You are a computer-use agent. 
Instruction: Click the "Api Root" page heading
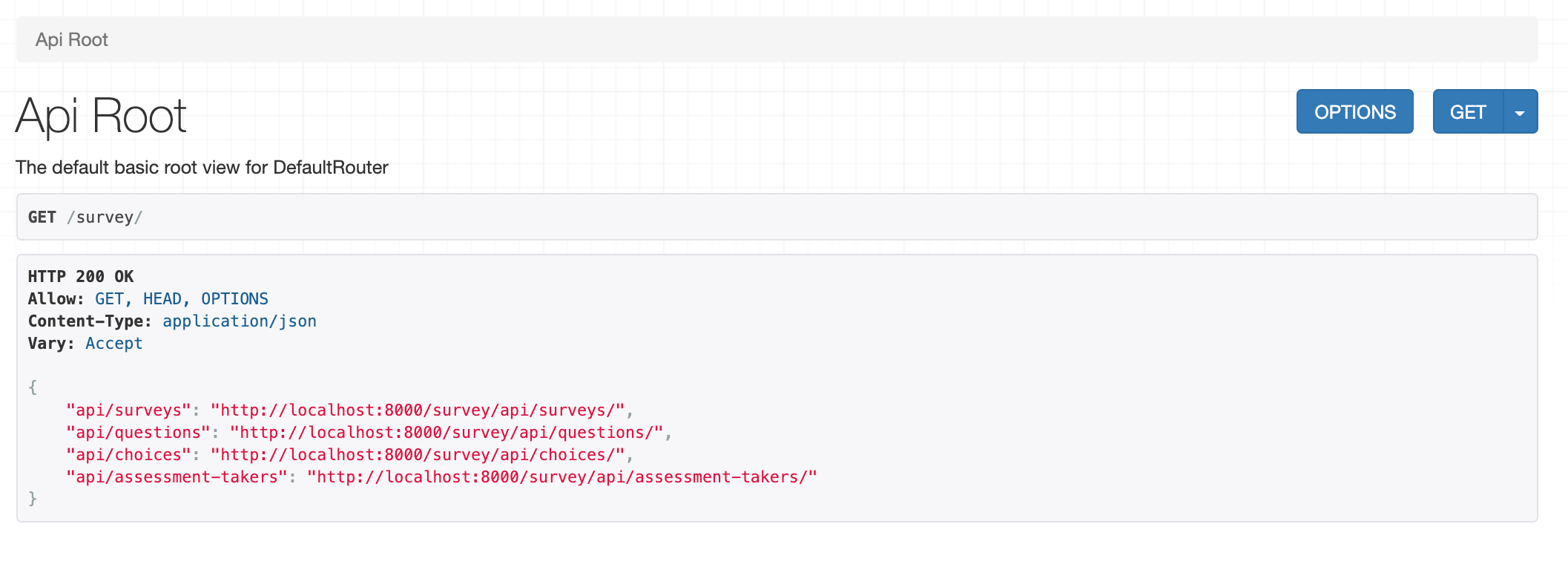point(101,116)
